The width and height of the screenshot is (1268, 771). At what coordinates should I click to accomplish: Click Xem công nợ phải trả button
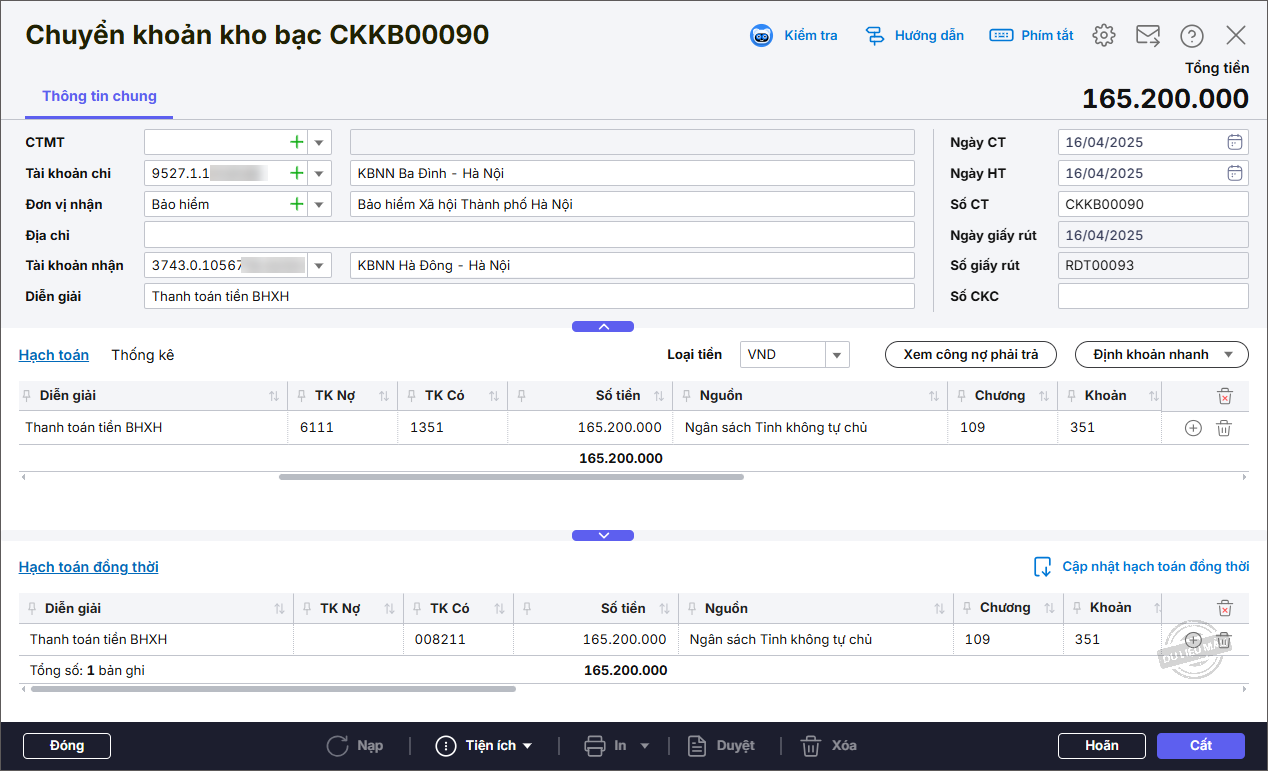970,355
